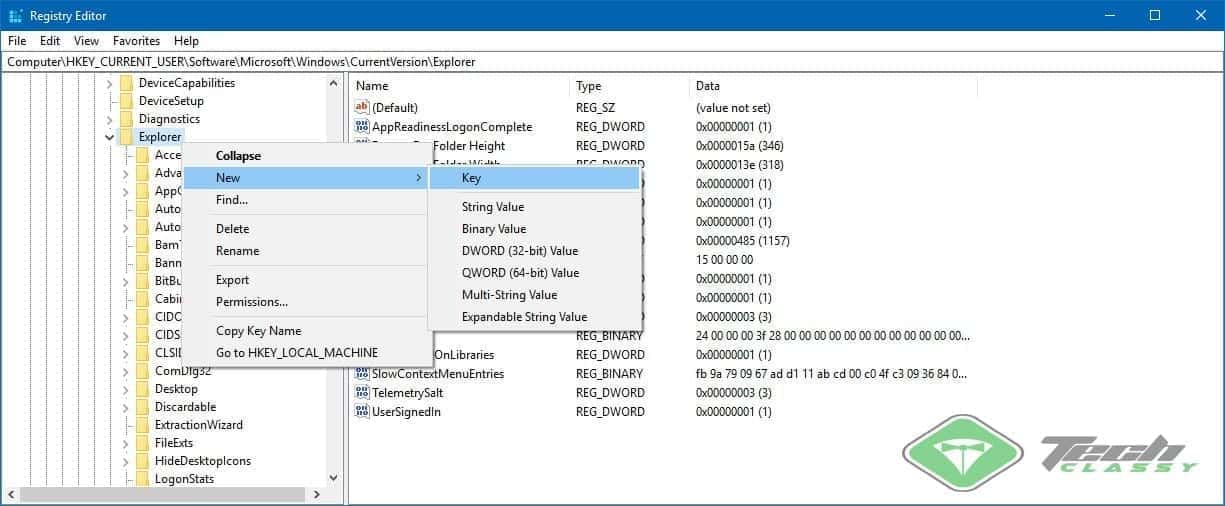Click the (Default) string value icon
The width and height of the screenshot is (1225, 506).
(x=362, y=107)
